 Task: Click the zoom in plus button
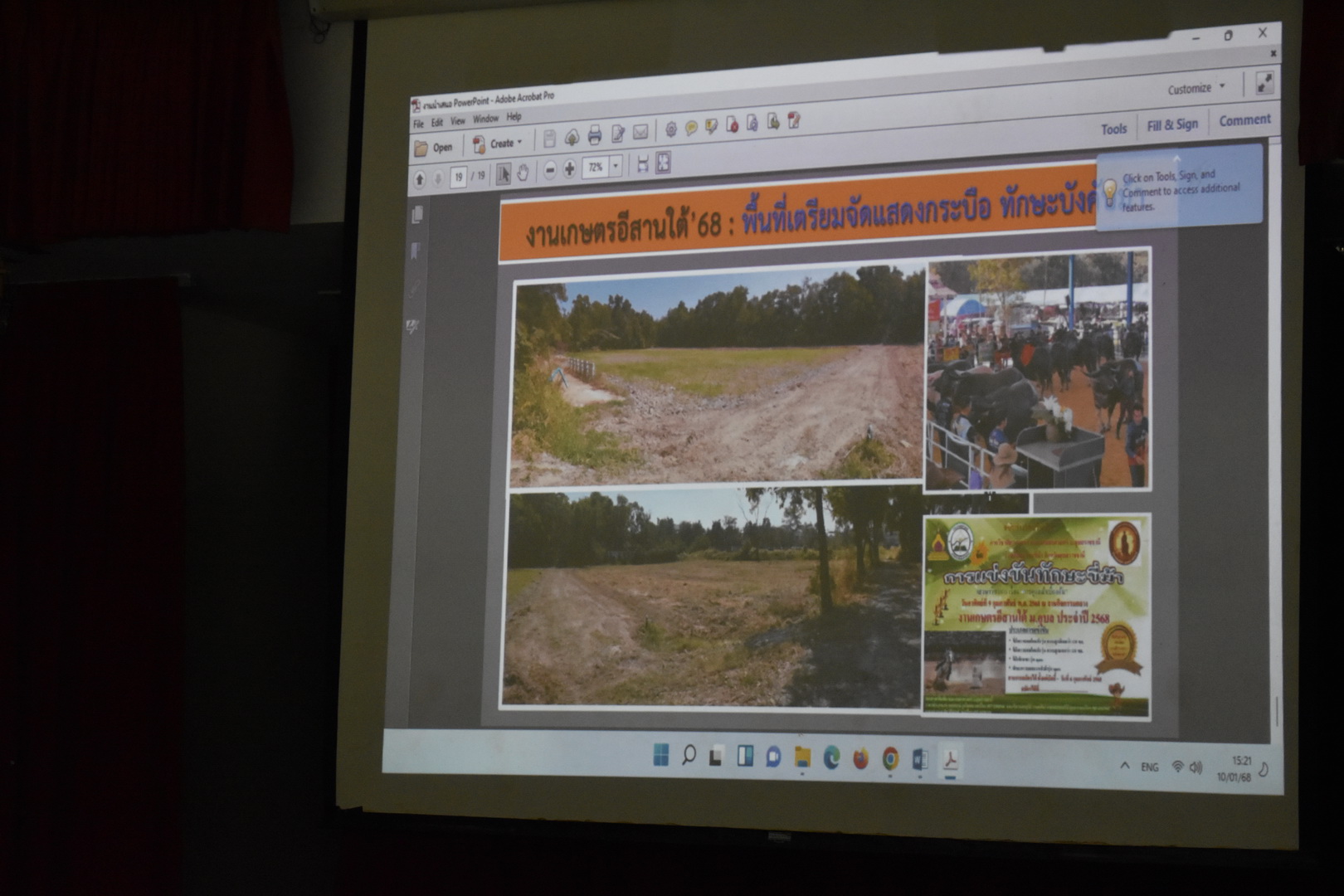click(569, 169)
